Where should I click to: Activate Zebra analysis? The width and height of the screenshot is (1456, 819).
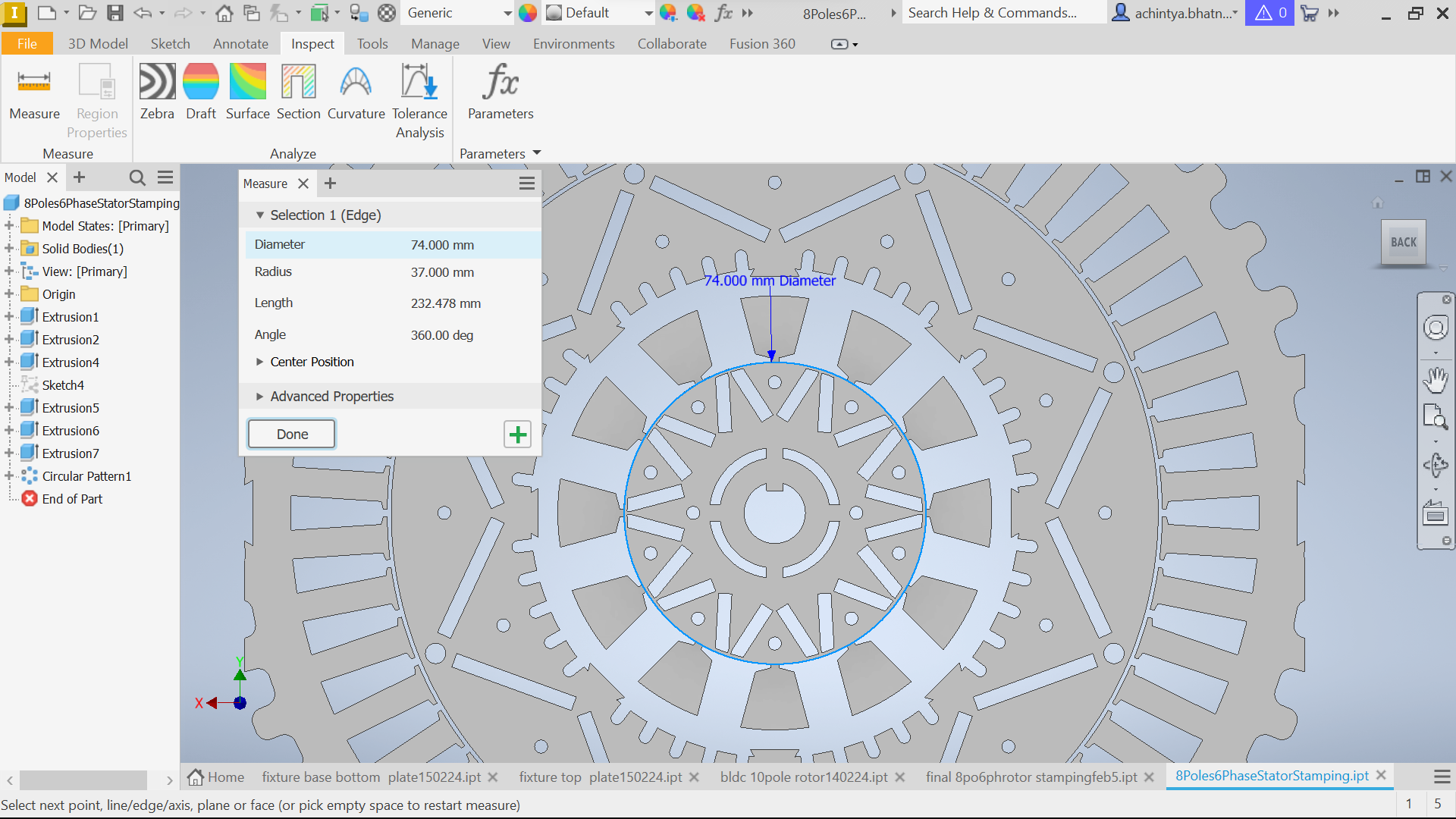(157, 93)
